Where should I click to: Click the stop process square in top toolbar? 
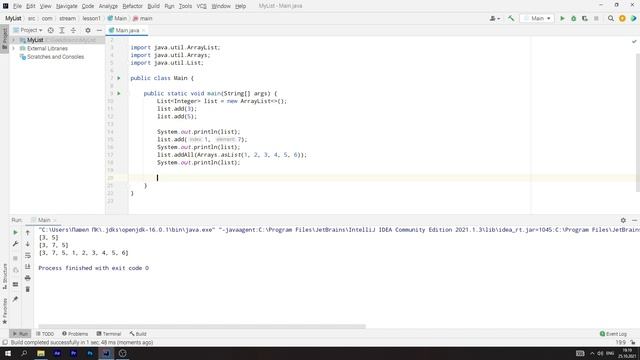tap(596, 18)
